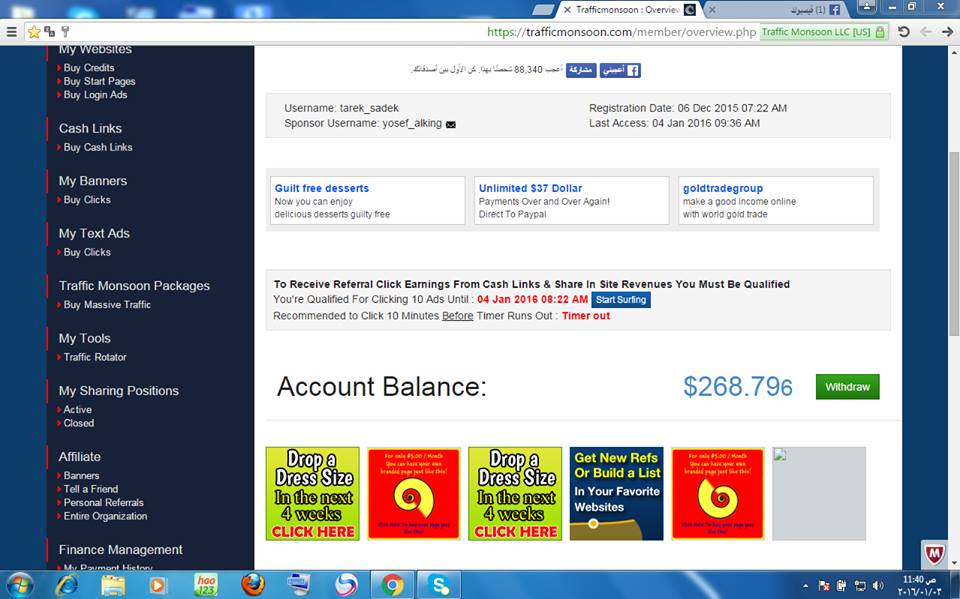This screenshot has width=960, height=599.
Task: Click the page vertical scrollbar thumb
Action: click(954, 243)
